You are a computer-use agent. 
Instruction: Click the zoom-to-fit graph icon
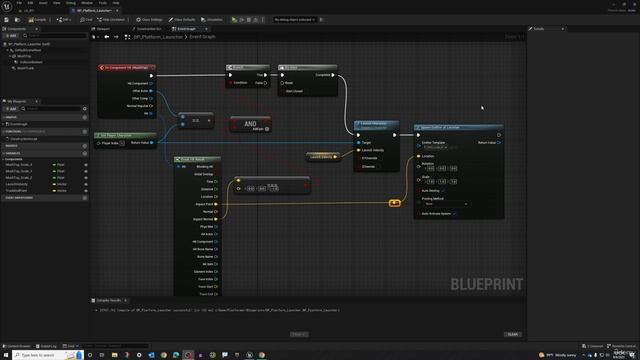(127, 37)
